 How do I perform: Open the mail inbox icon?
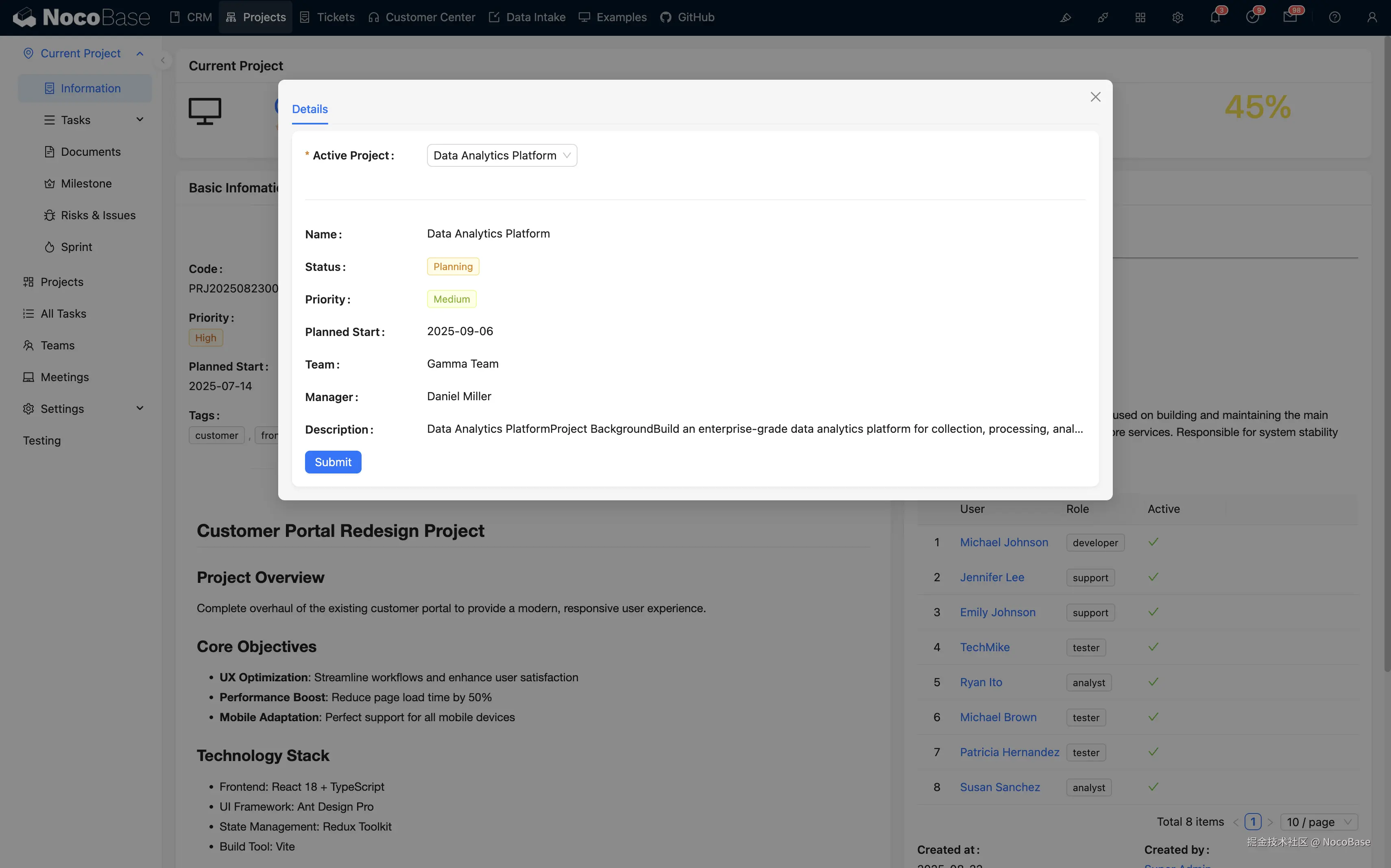point(1289,17)
